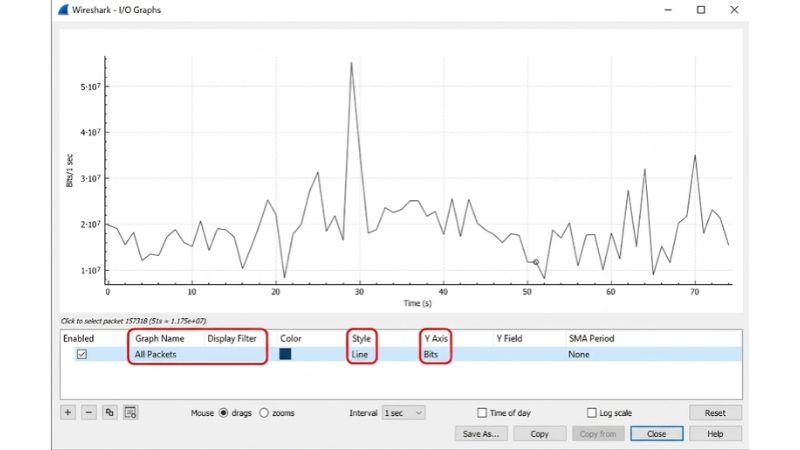Open the Interval dropdown set to 1 sec
This screenshot has width=800, height=450.
[x=404, y=413]
